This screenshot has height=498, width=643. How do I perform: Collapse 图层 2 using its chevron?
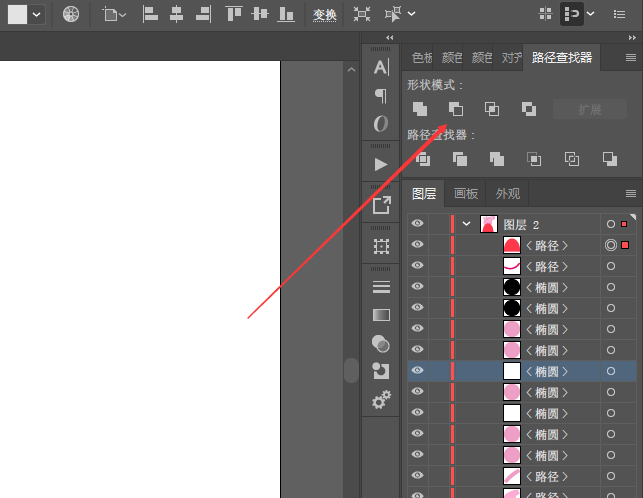click(x=466, y=224)
